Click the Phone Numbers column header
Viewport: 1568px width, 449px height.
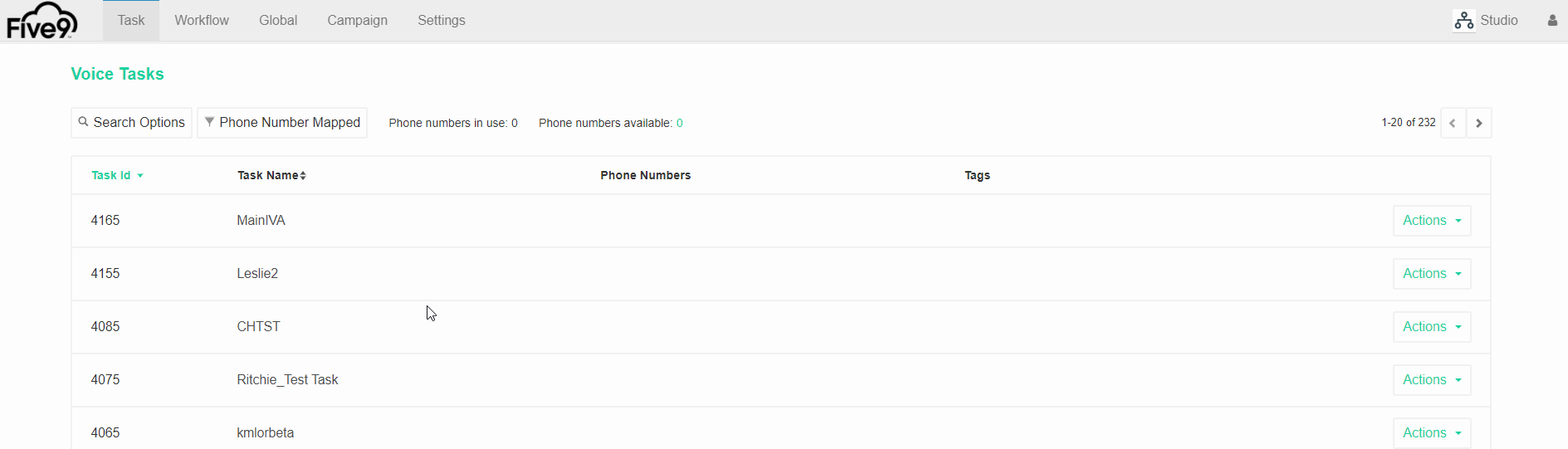pos(646,175)
